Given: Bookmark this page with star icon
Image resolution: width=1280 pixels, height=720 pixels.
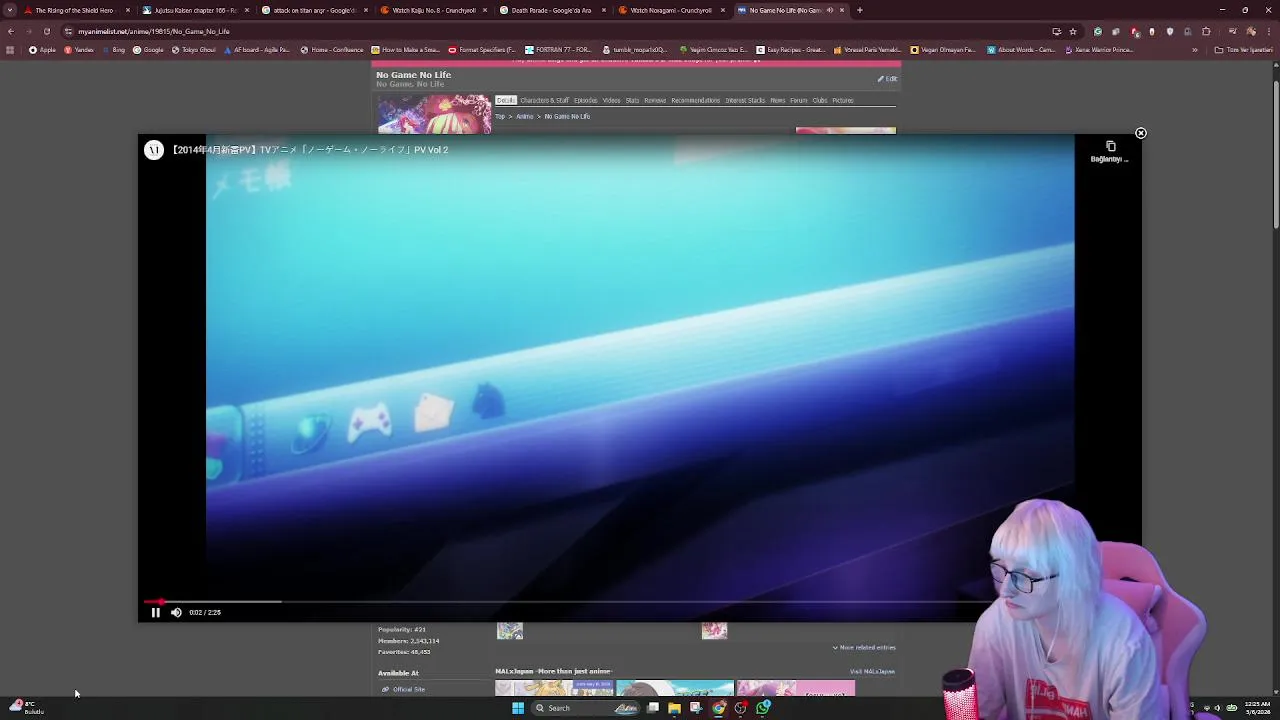Looking at the screenshot, I should (x=1073, y=31).
